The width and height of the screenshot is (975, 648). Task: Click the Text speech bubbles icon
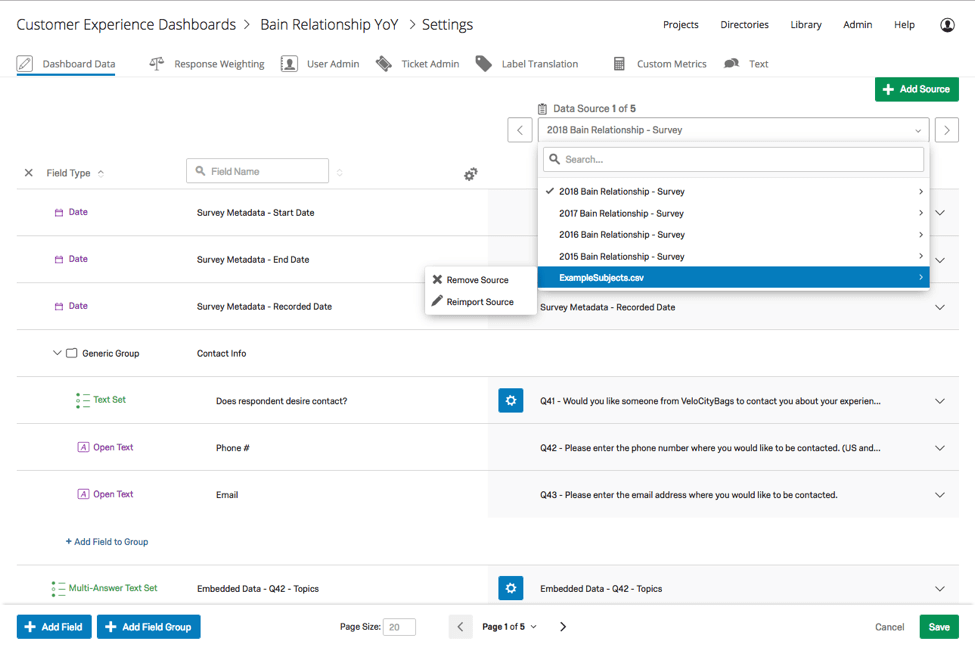tap(731, 63)
